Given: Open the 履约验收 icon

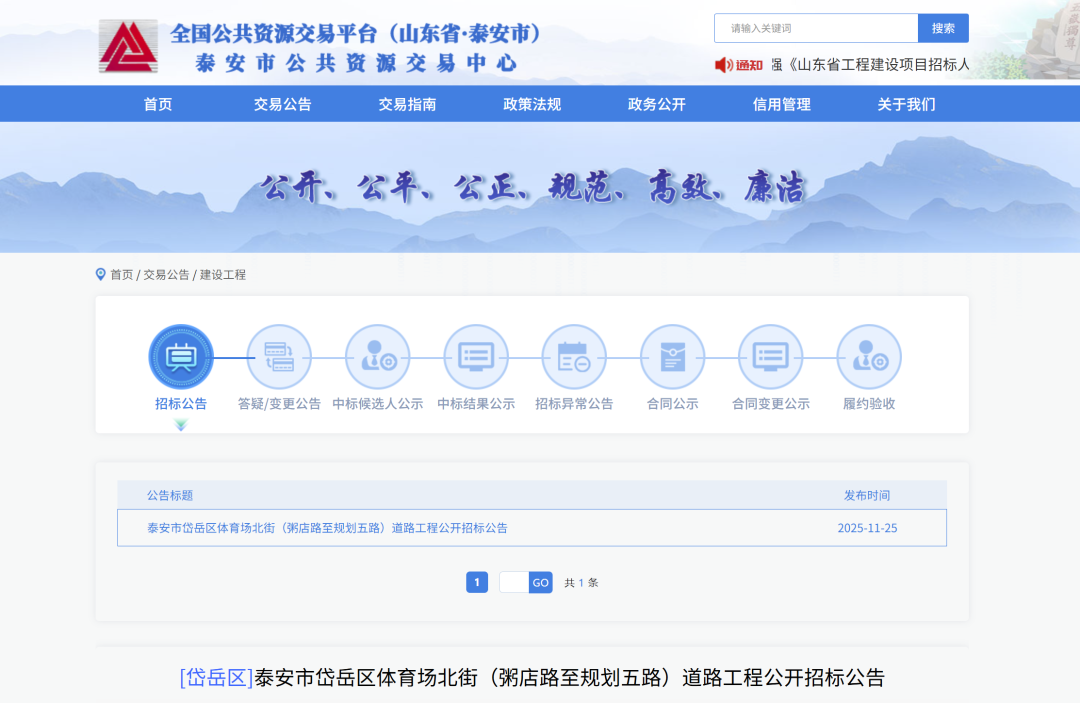Looking at the screenshot, I should [x=868, y=357].
